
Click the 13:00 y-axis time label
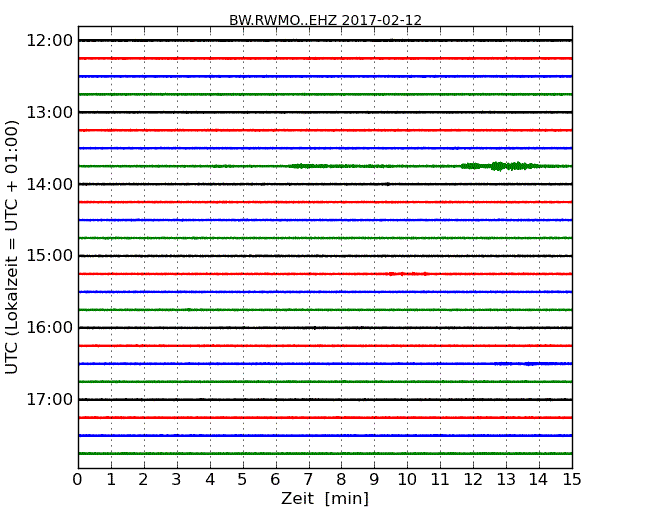tap(50, 112)
